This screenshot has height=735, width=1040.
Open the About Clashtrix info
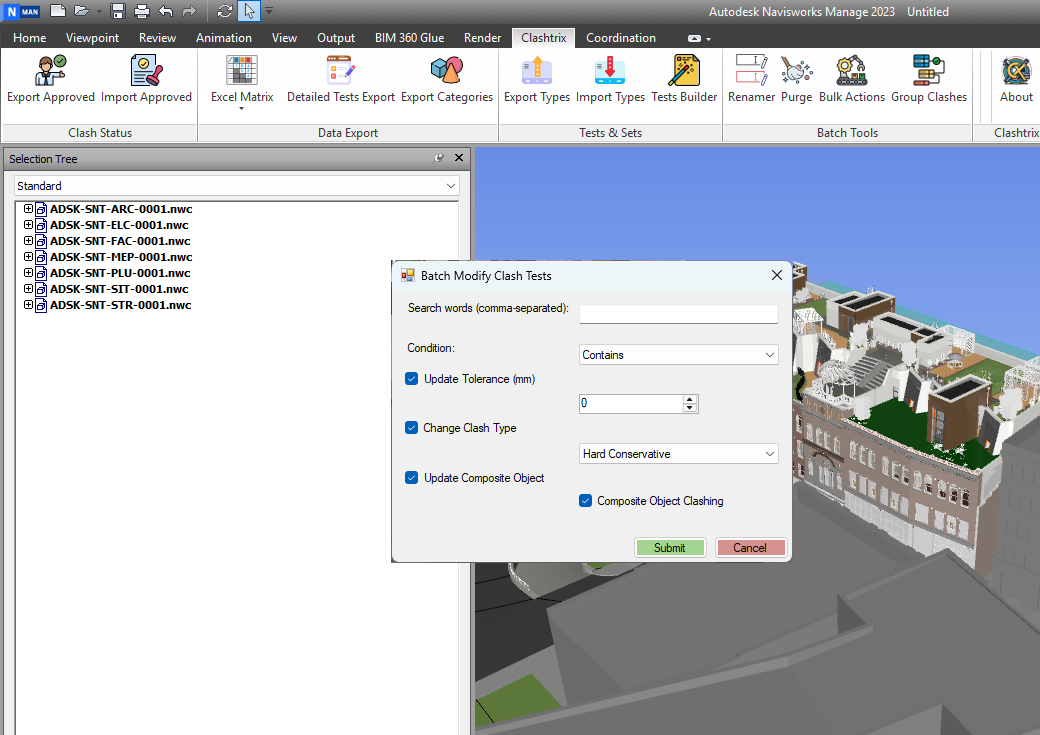1016,80
